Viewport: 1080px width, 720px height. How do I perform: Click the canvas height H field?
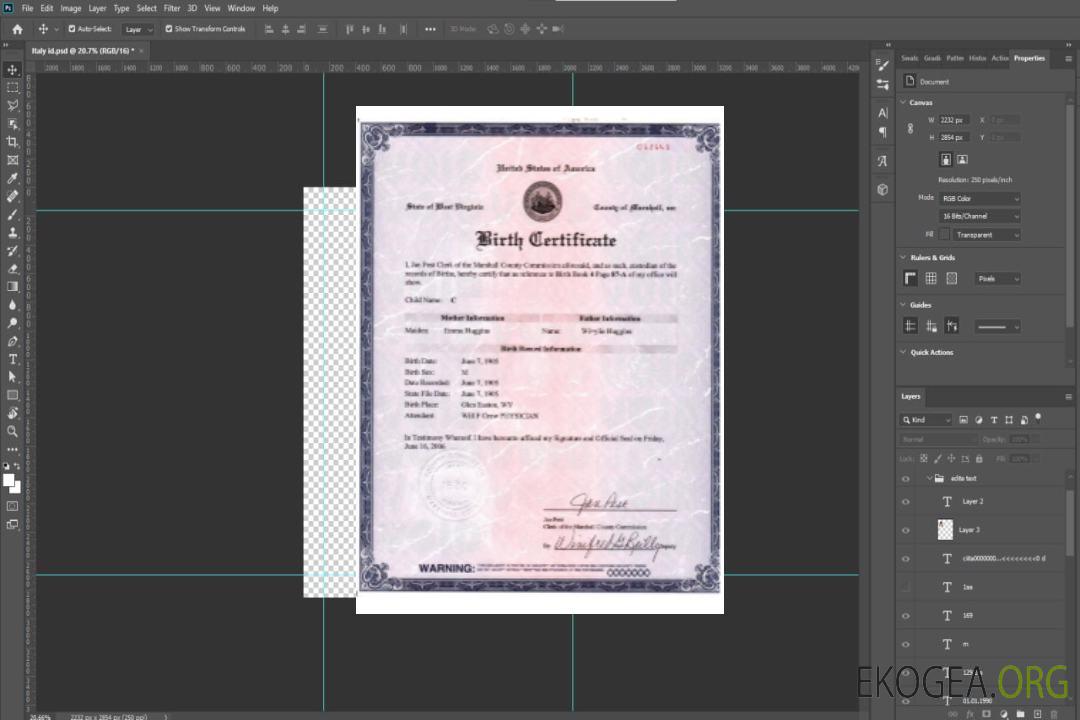coord(954,138)
